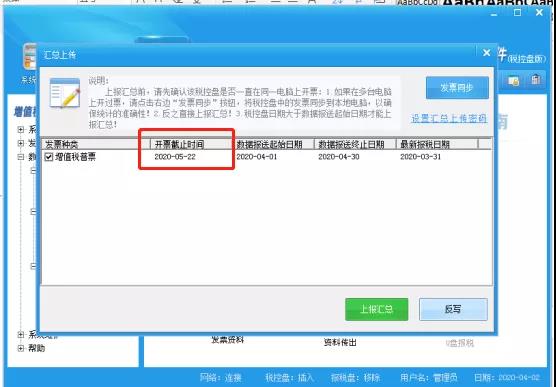Click the 数据报送终止日期 column header
This screenshot has height=387, width=556.
355,144
